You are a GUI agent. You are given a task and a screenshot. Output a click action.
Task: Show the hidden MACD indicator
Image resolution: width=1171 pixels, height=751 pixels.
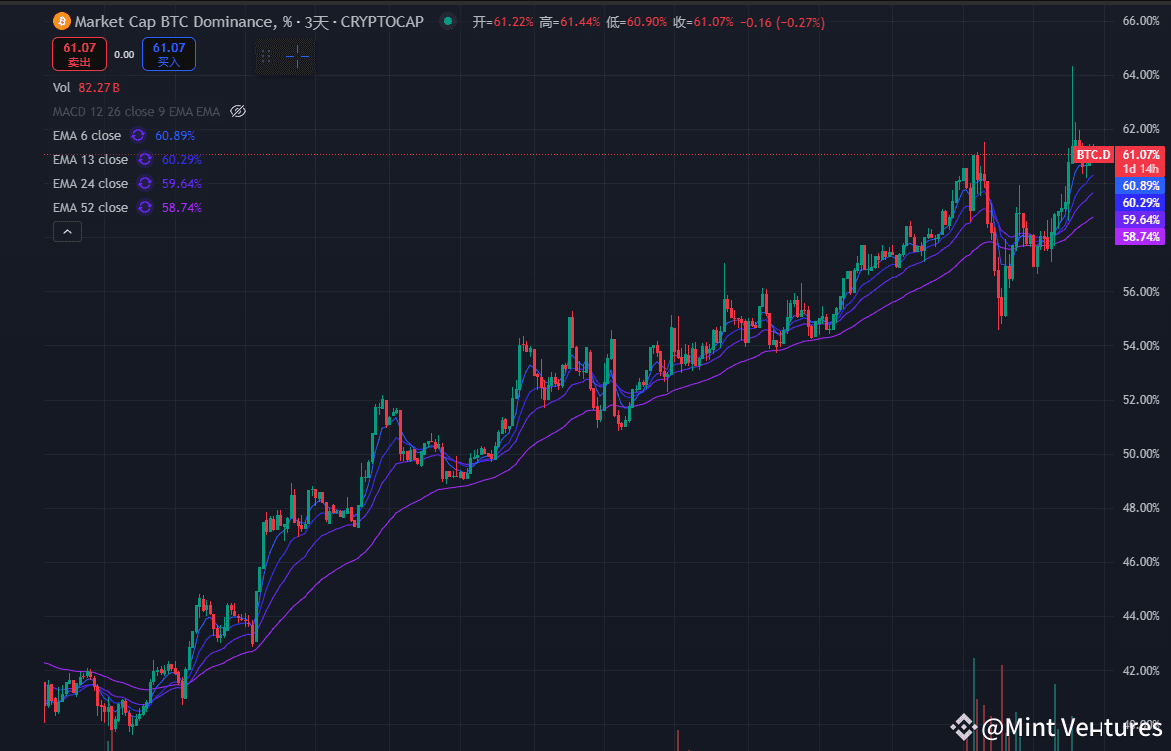click(x=237, y=111)
